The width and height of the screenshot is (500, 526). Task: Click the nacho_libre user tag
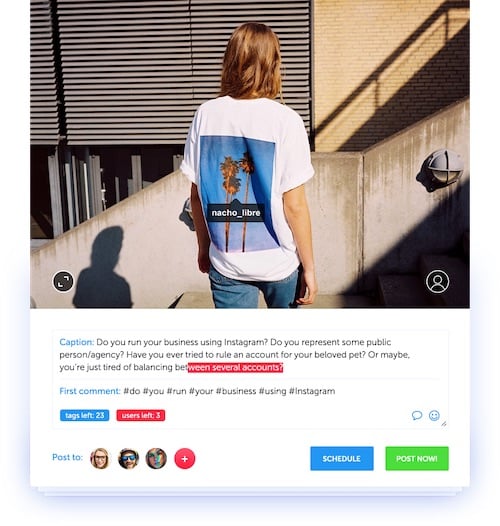(236, 213)
